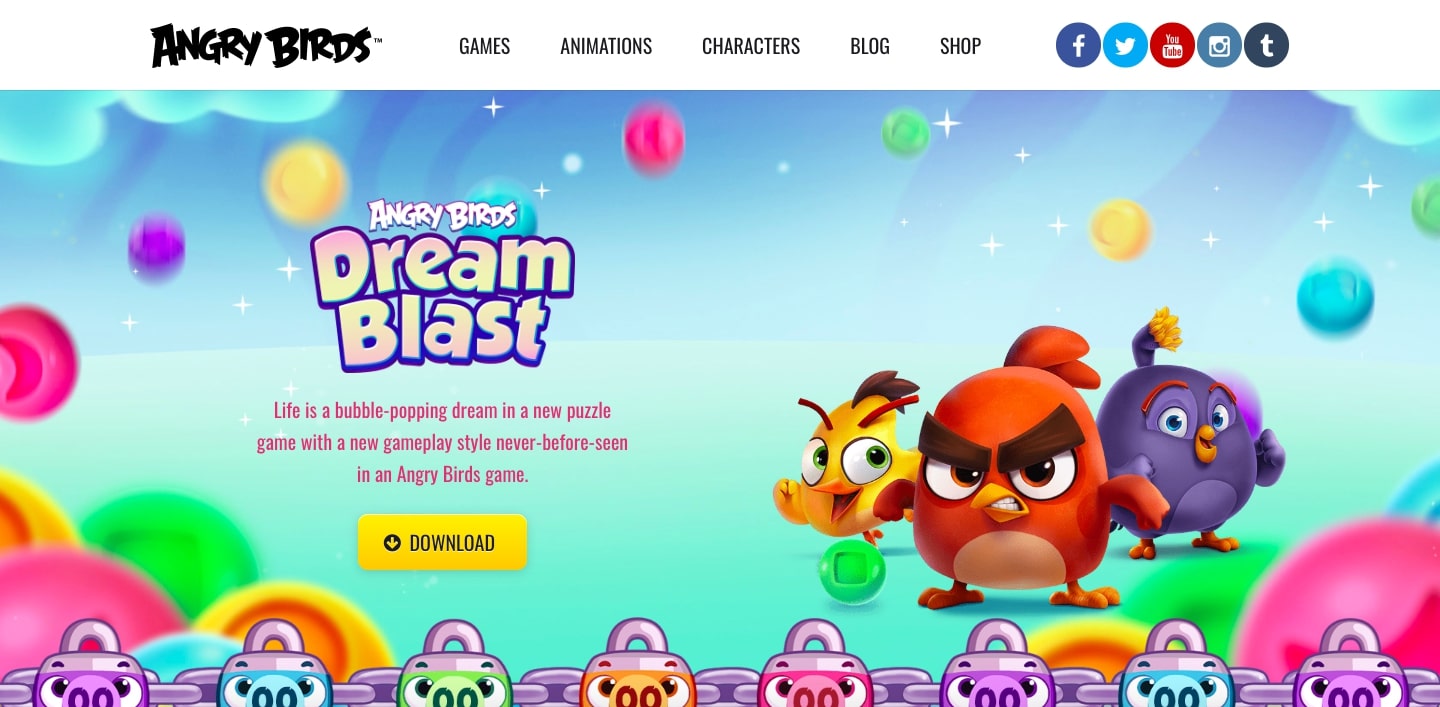Open the Tumblr social icon

tap(1266, 45)
